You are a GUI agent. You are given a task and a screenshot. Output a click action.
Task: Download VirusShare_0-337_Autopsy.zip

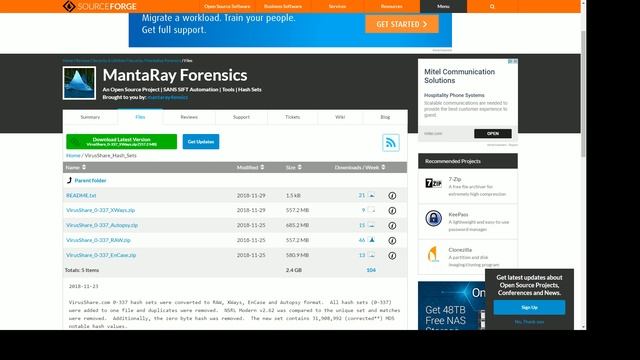point(102,225)
